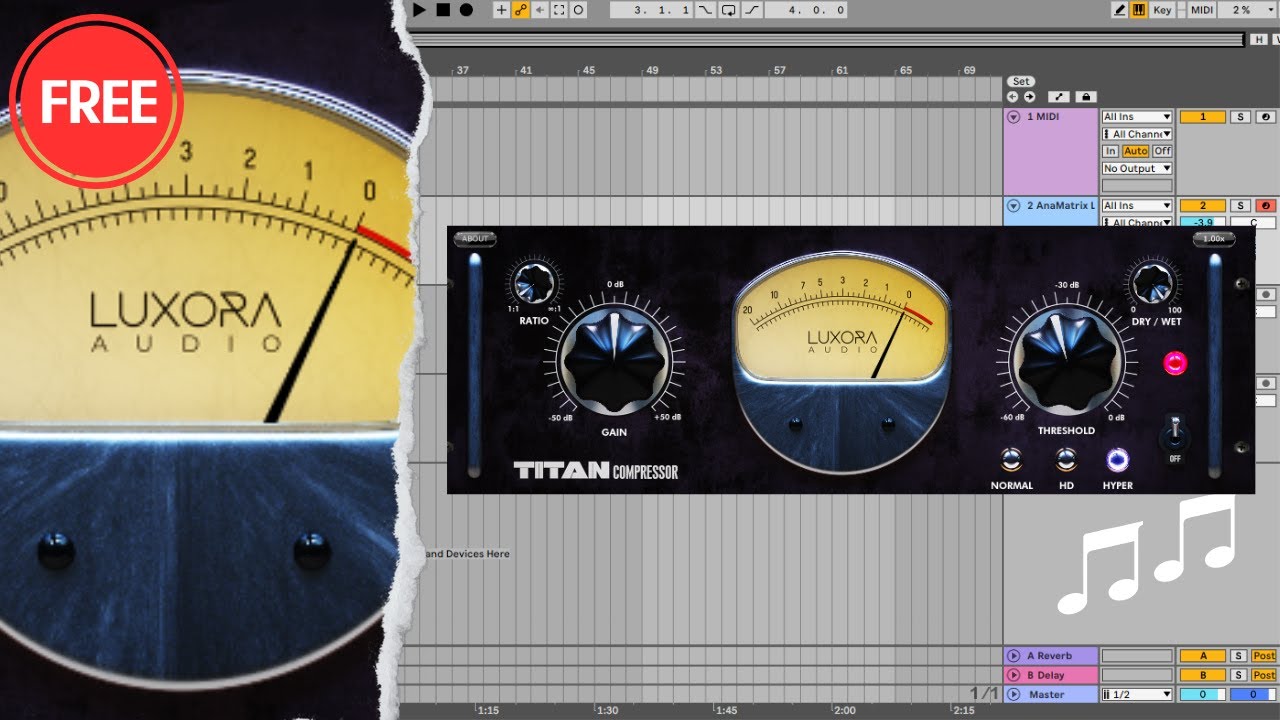Open the No Output dropdown
The image size is (1280, 720).
tap(1137, 169)
